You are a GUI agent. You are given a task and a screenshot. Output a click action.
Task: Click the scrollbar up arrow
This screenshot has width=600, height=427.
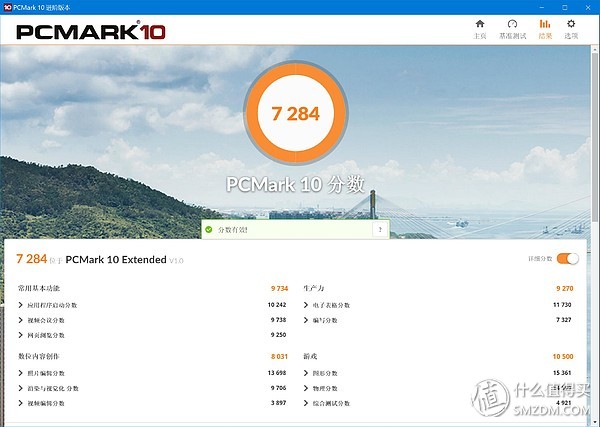pyautogui.click(x=595, y=49)
